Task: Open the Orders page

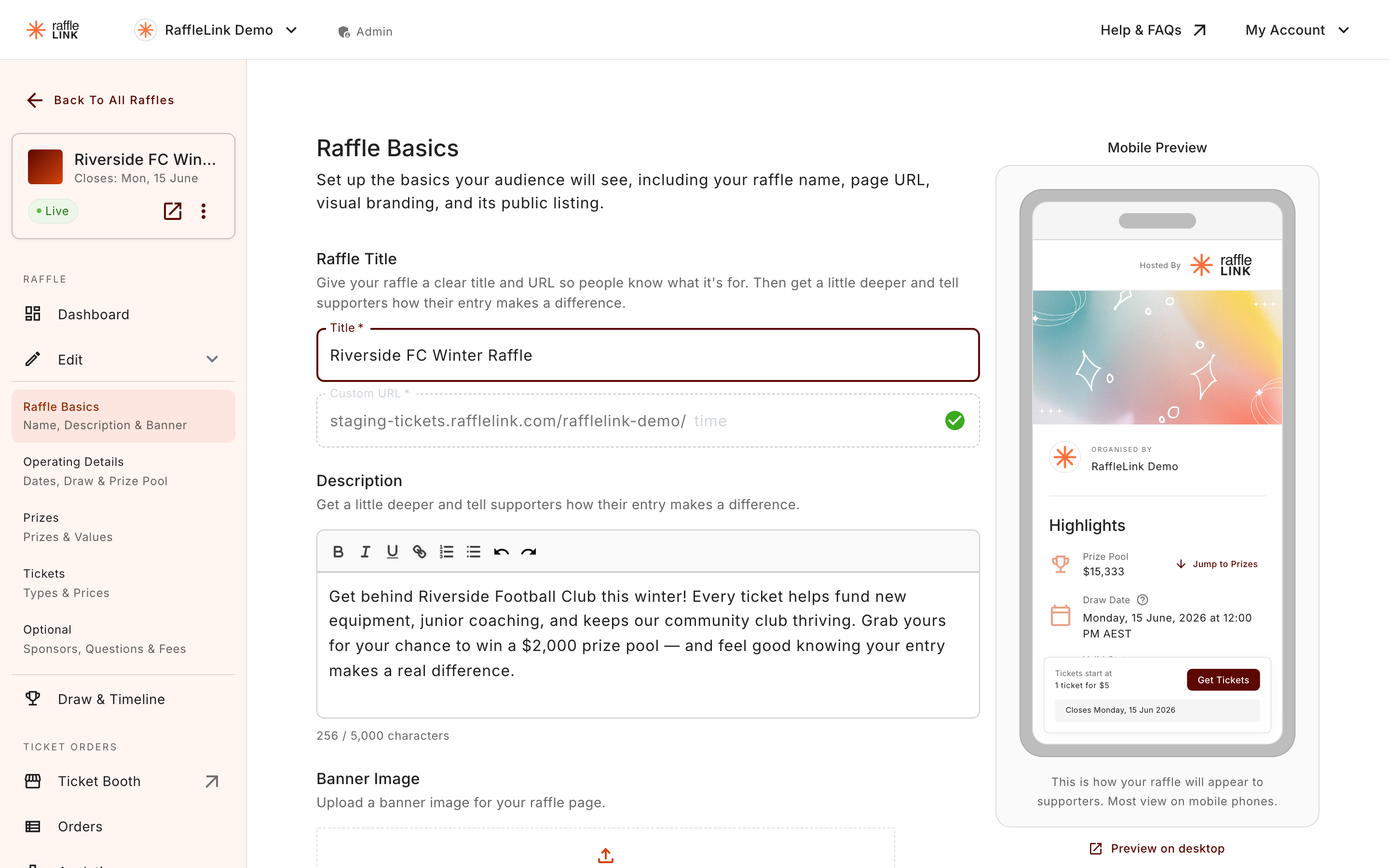Action: (x=123, y=826)
